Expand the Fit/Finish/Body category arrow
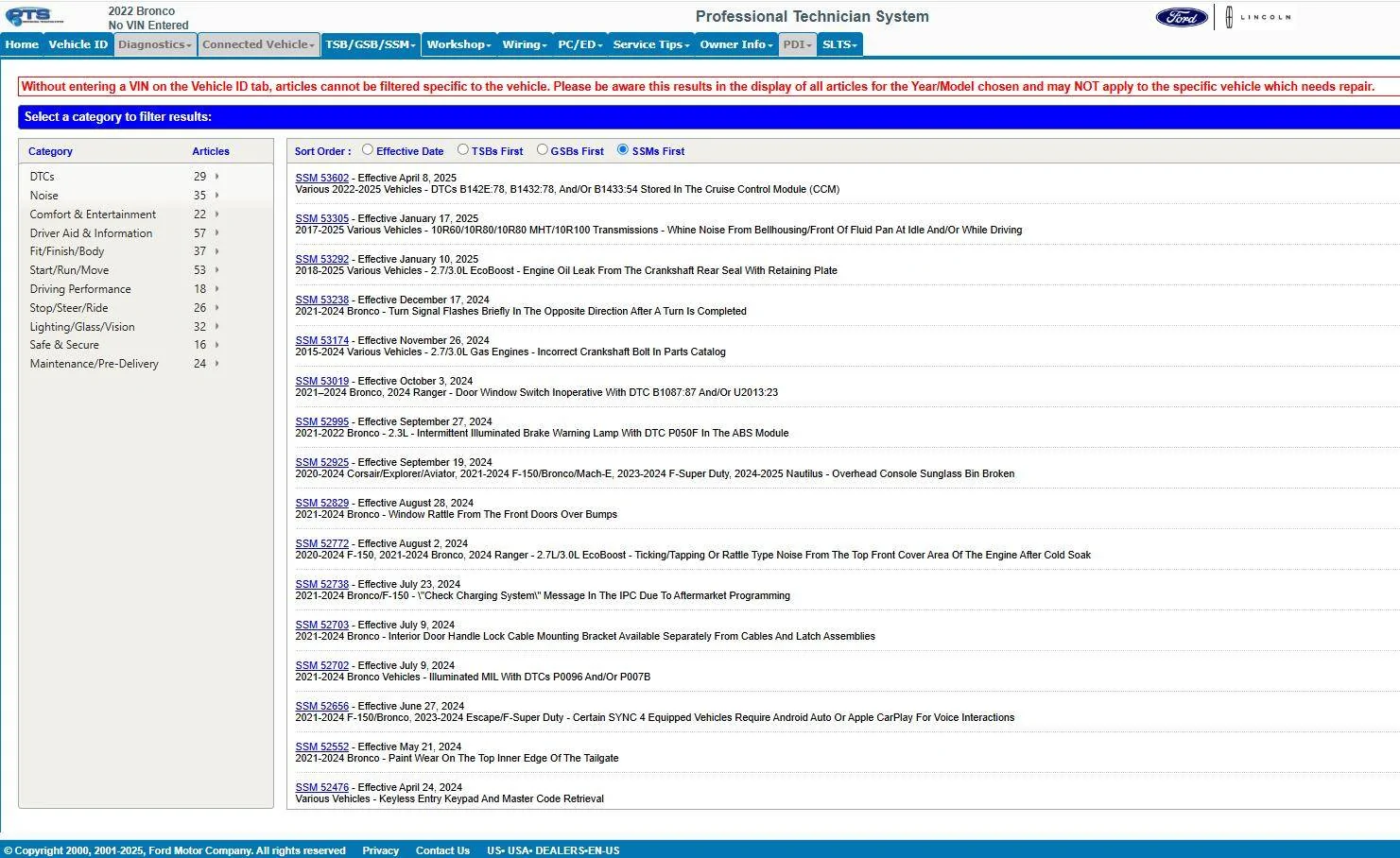The width and height of the screenshot is (1400, 858). (217, 251)
